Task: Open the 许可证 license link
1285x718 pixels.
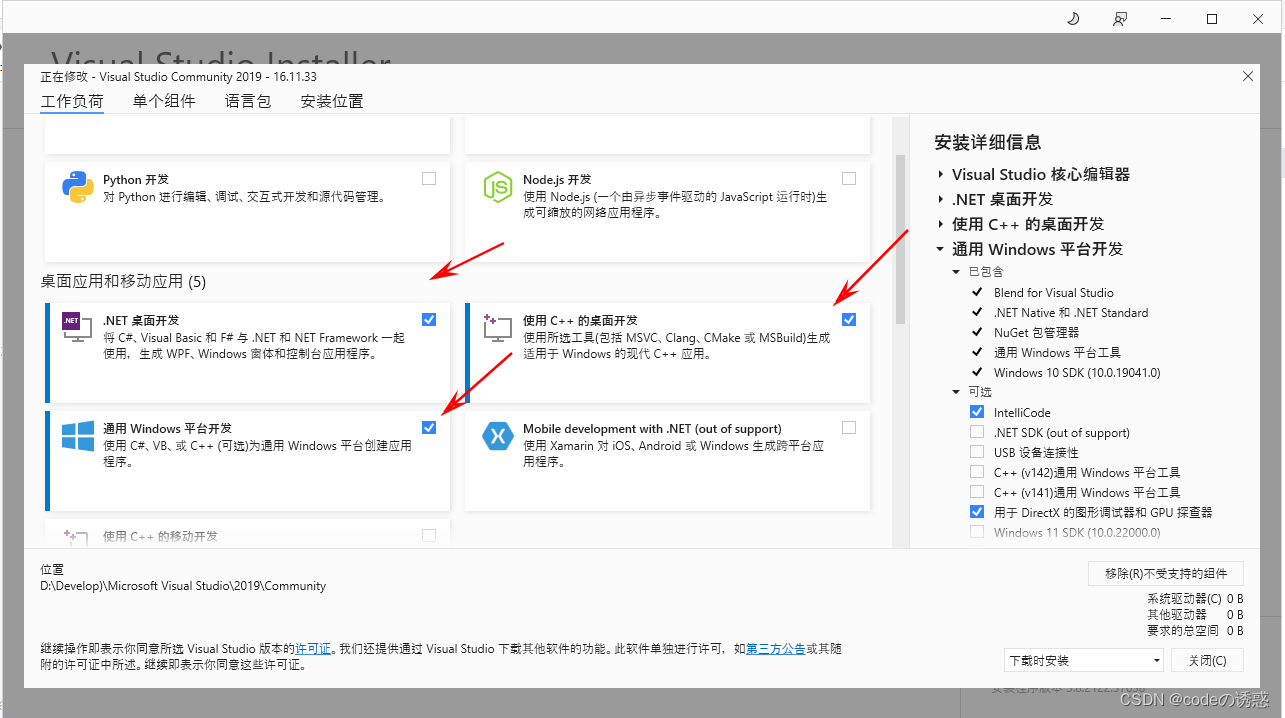Action: click(313, 649)
